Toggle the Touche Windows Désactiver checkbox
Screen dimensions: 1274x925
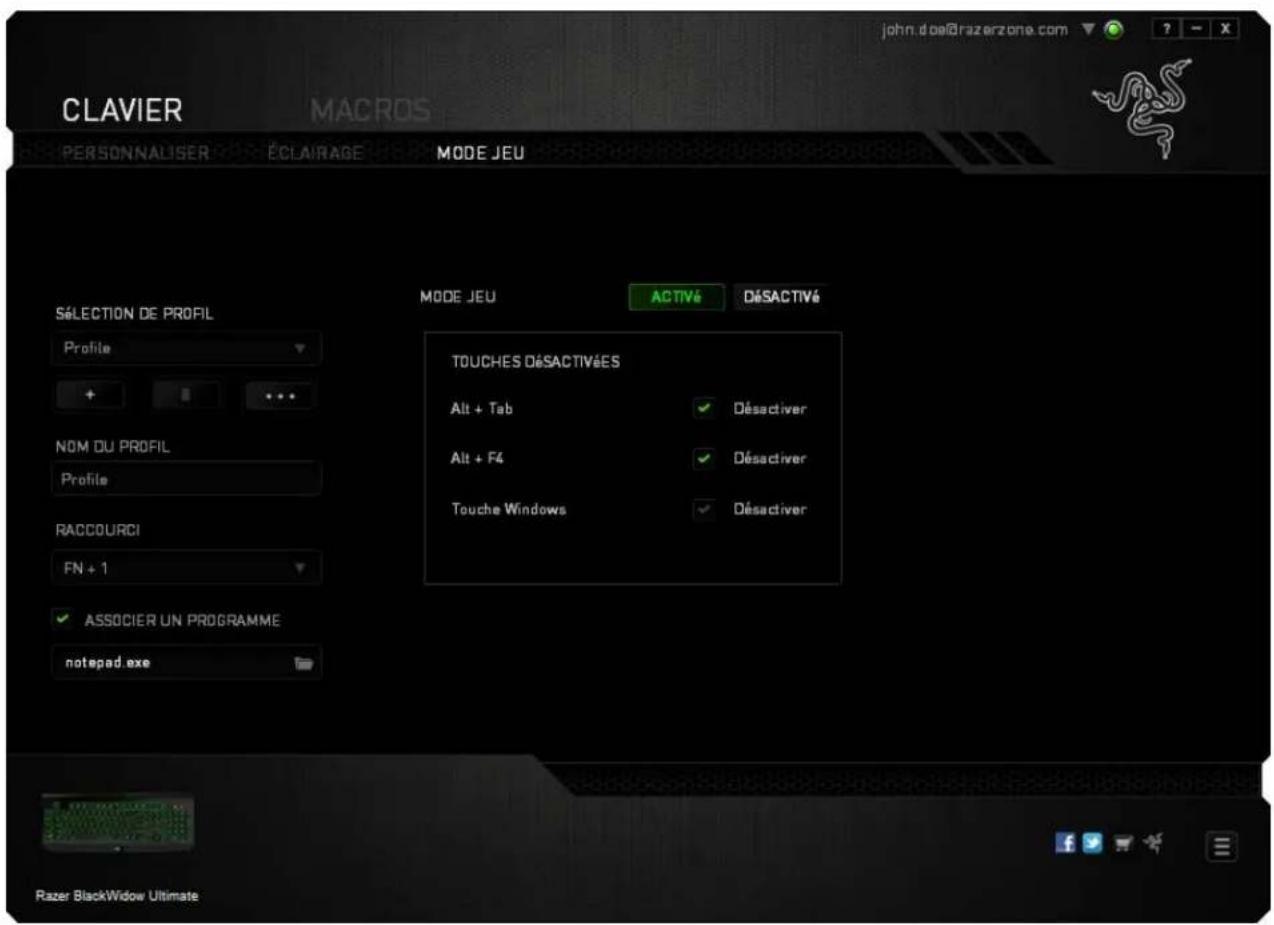click(704, 509)
